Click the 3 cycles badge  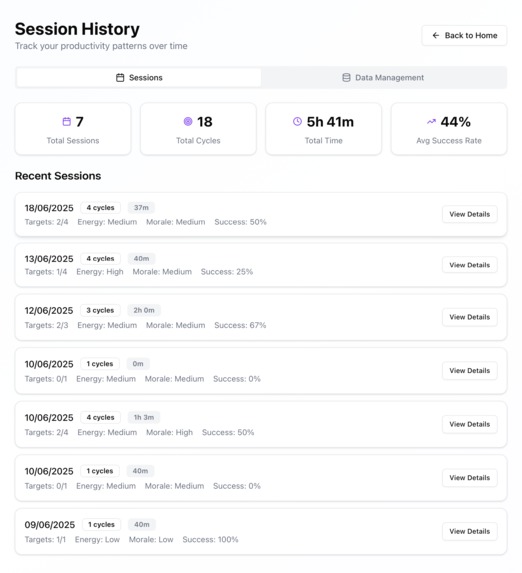point(100,310)
